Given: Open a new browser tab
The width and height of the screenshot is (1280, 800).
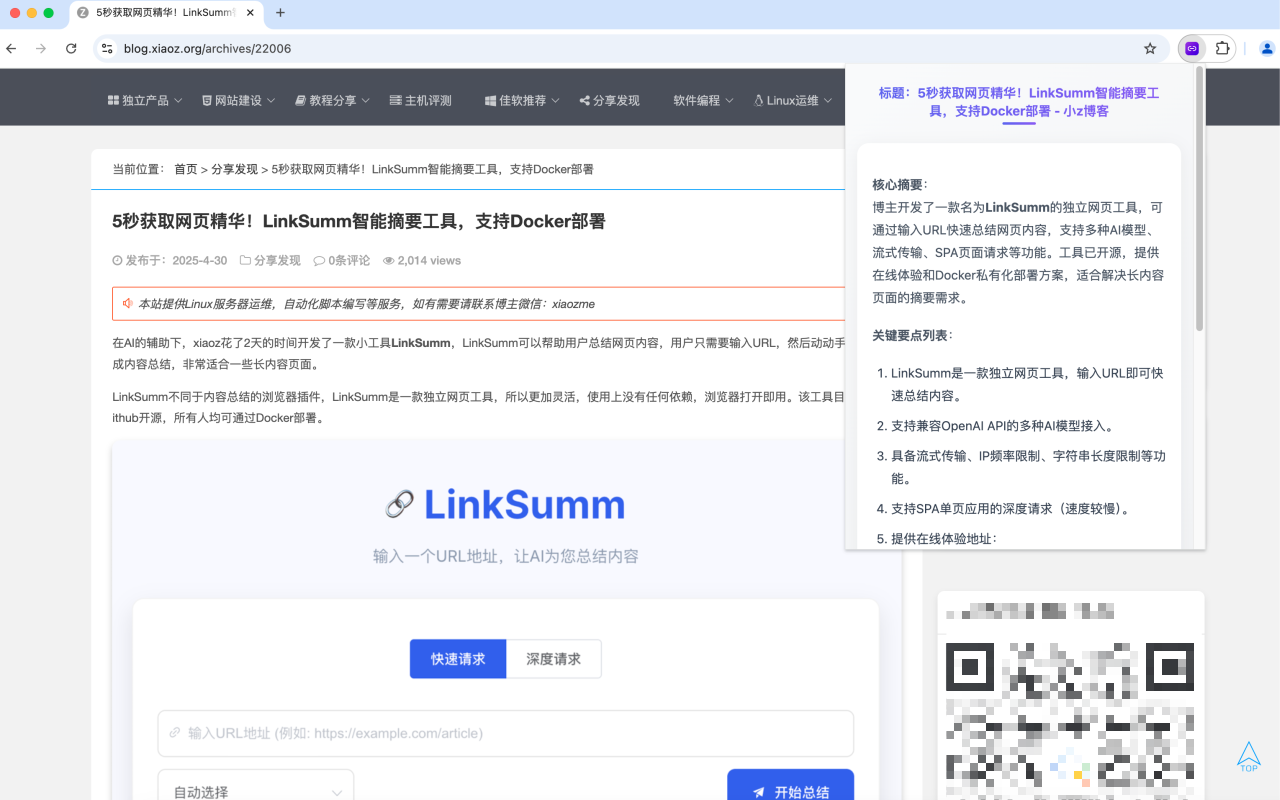Looking at the screenshot, I should pyautogui.click(x=280, y=13).
